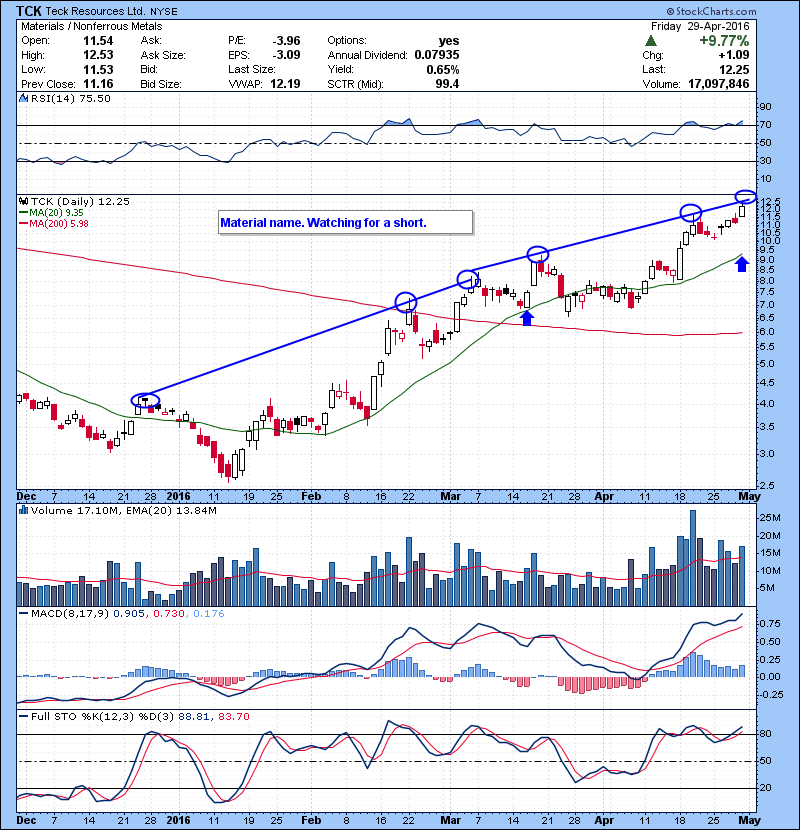Click the green up triangle next to +9.77%
This screenshot has height=830, width=800.
pyautogui.click(x=651, y=41)
